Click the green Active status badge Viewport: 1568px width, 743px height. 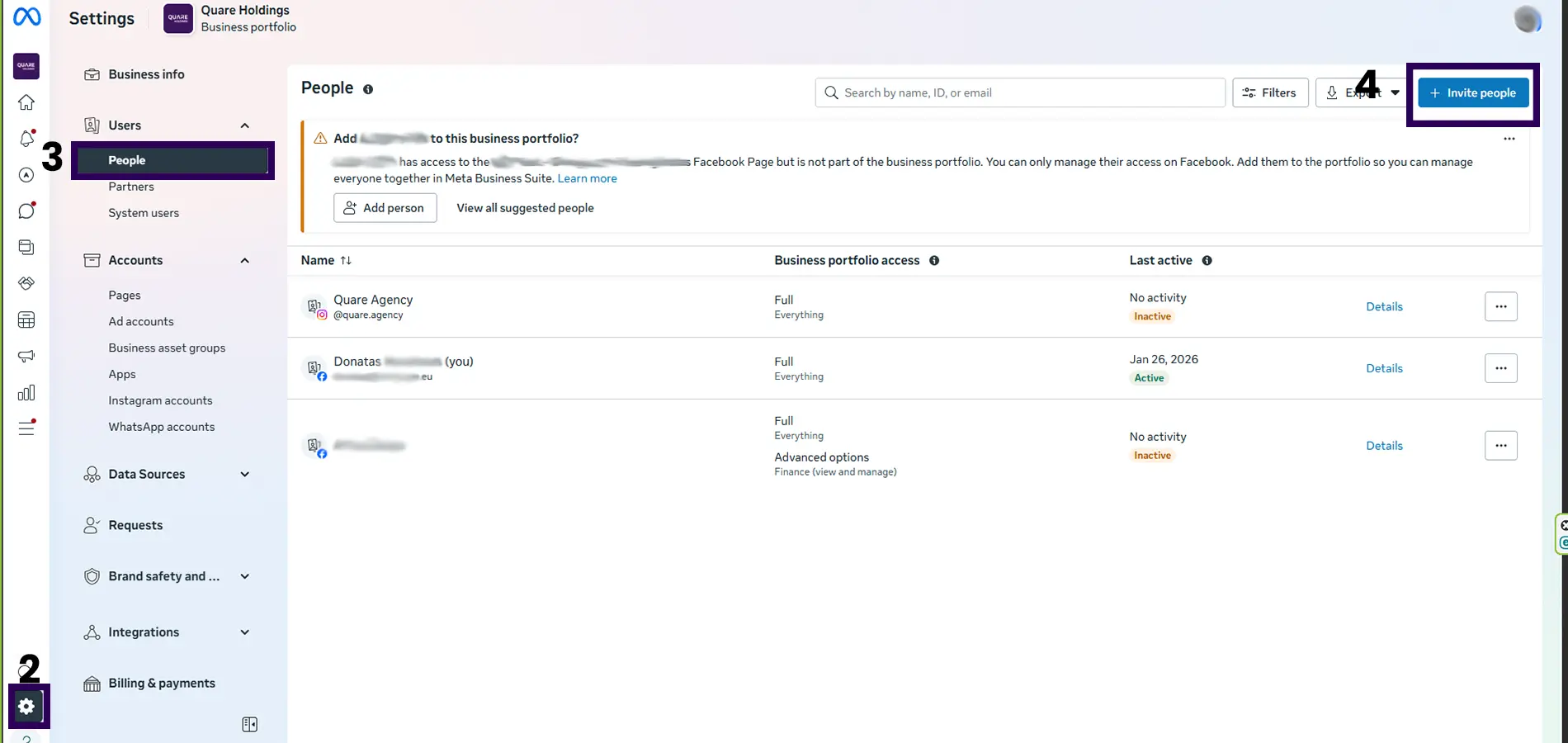tap(1149, 378)
